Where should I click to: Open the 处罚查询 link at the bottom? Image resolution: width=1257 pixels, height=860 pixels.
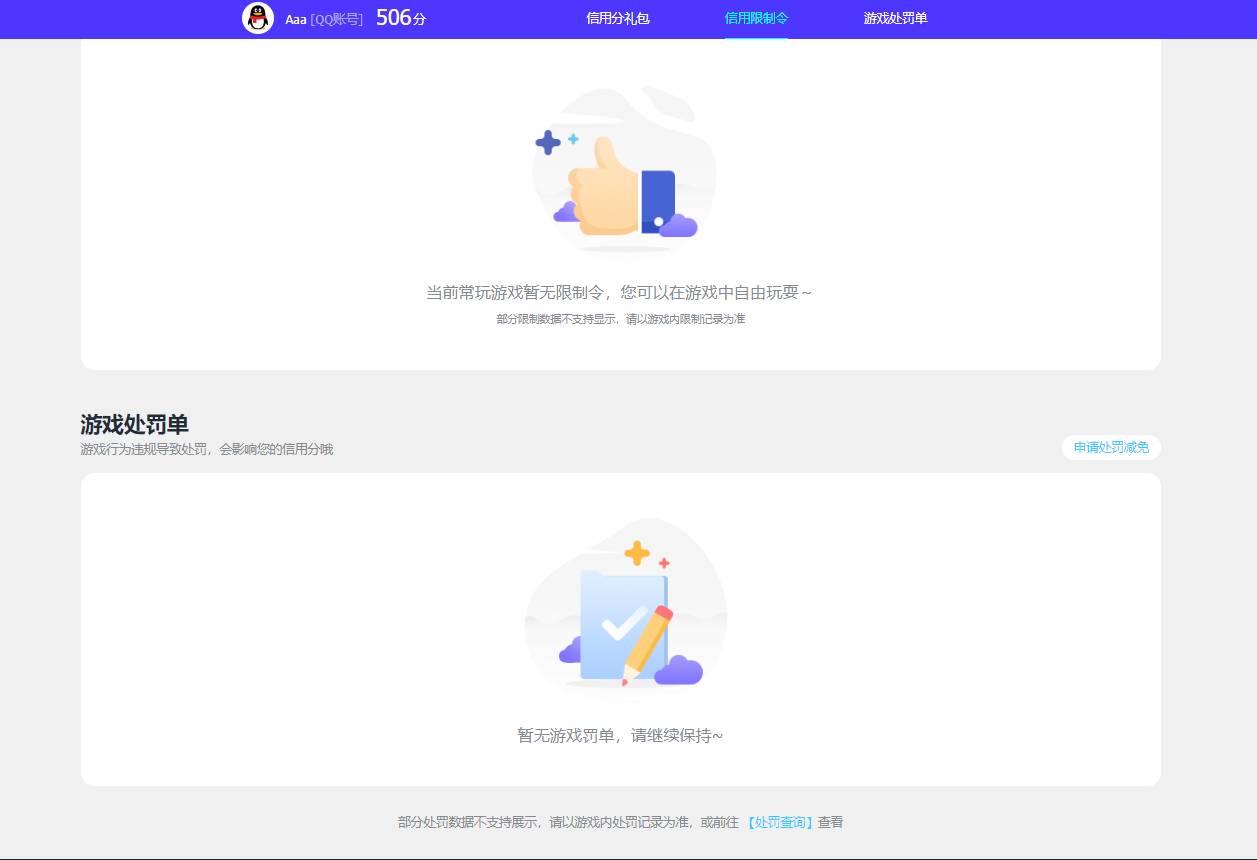(779, 821)
